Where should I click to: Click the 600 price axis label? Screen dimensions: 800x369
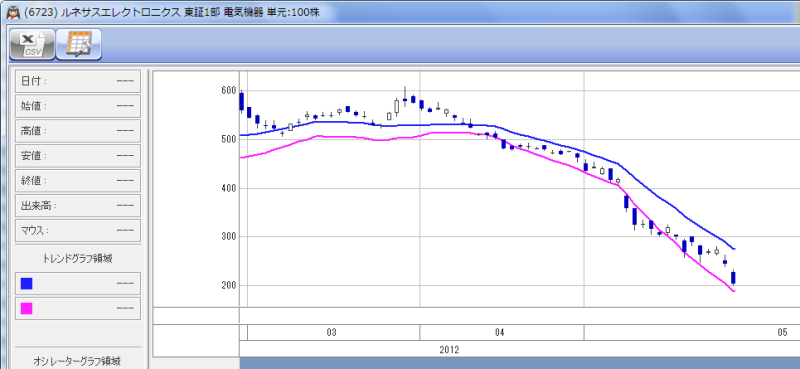tap(228, 91)
